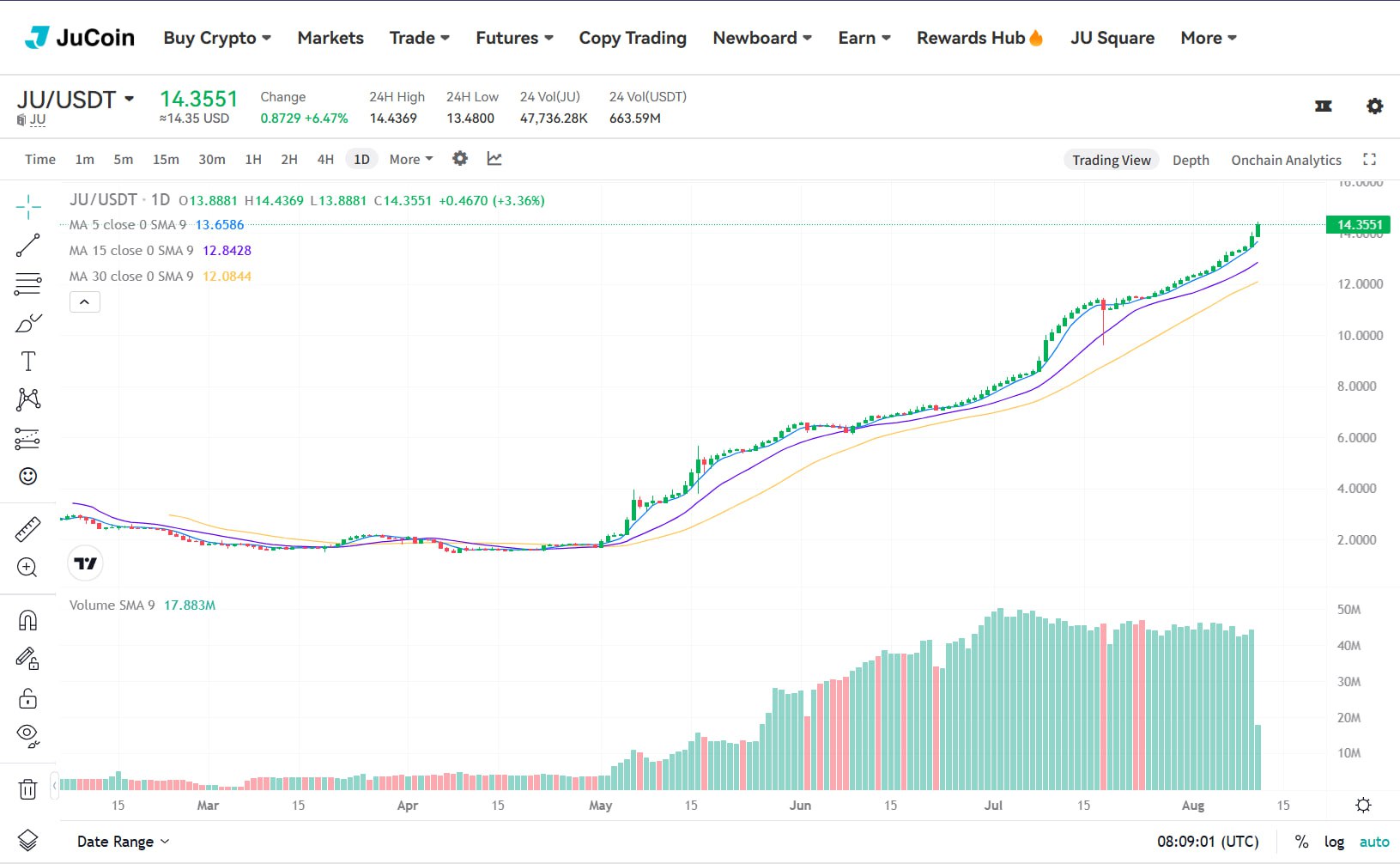Remove drawings with the trash icon
Screen dimensions: 1400x864
coord(28,789)
